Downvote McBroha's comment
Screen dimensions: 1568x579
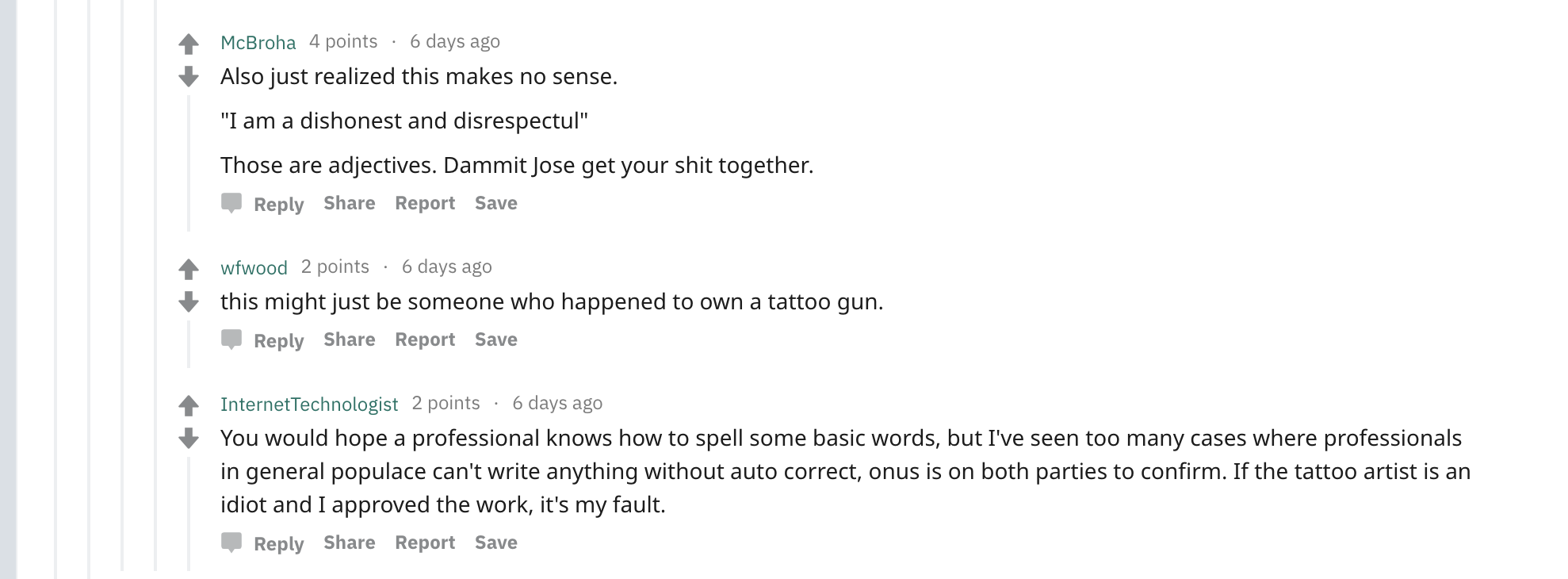tap(189, 76)
